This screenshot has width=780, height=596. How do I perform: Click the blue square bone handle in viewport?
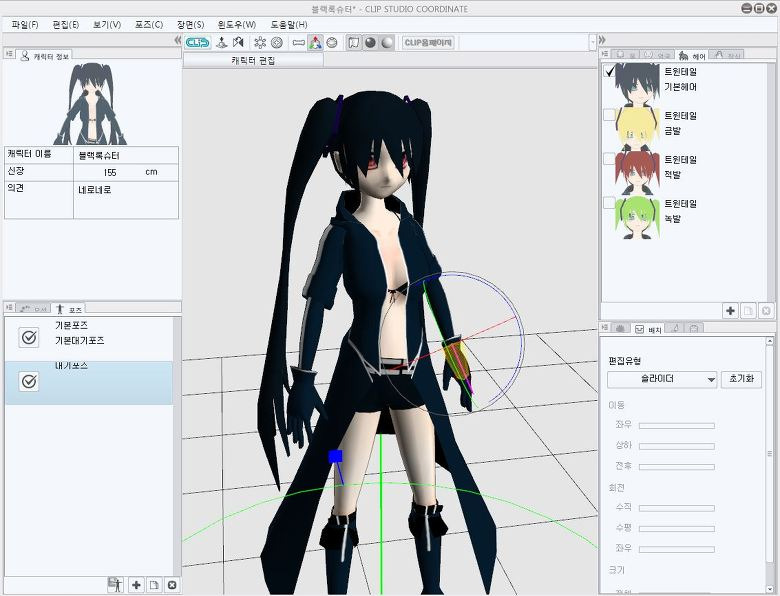pos(336,456)
